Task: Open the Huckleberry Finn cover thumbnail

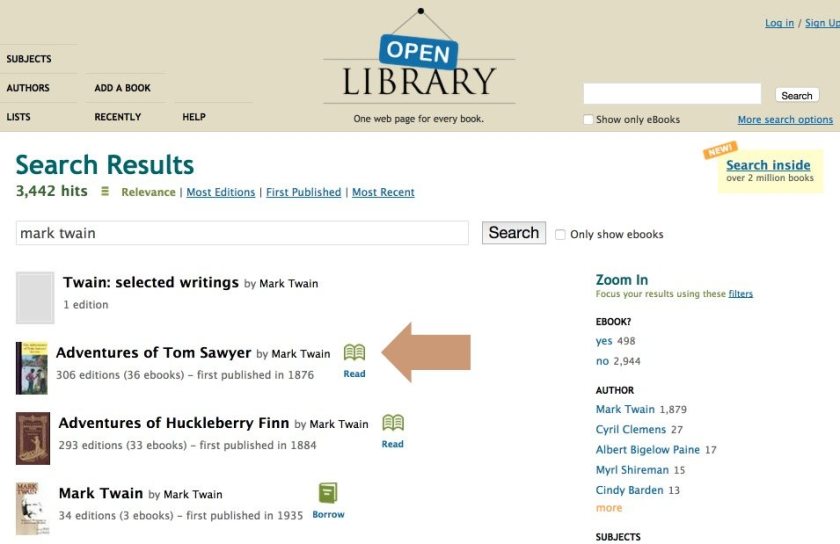Action: (x=33, y=438)
